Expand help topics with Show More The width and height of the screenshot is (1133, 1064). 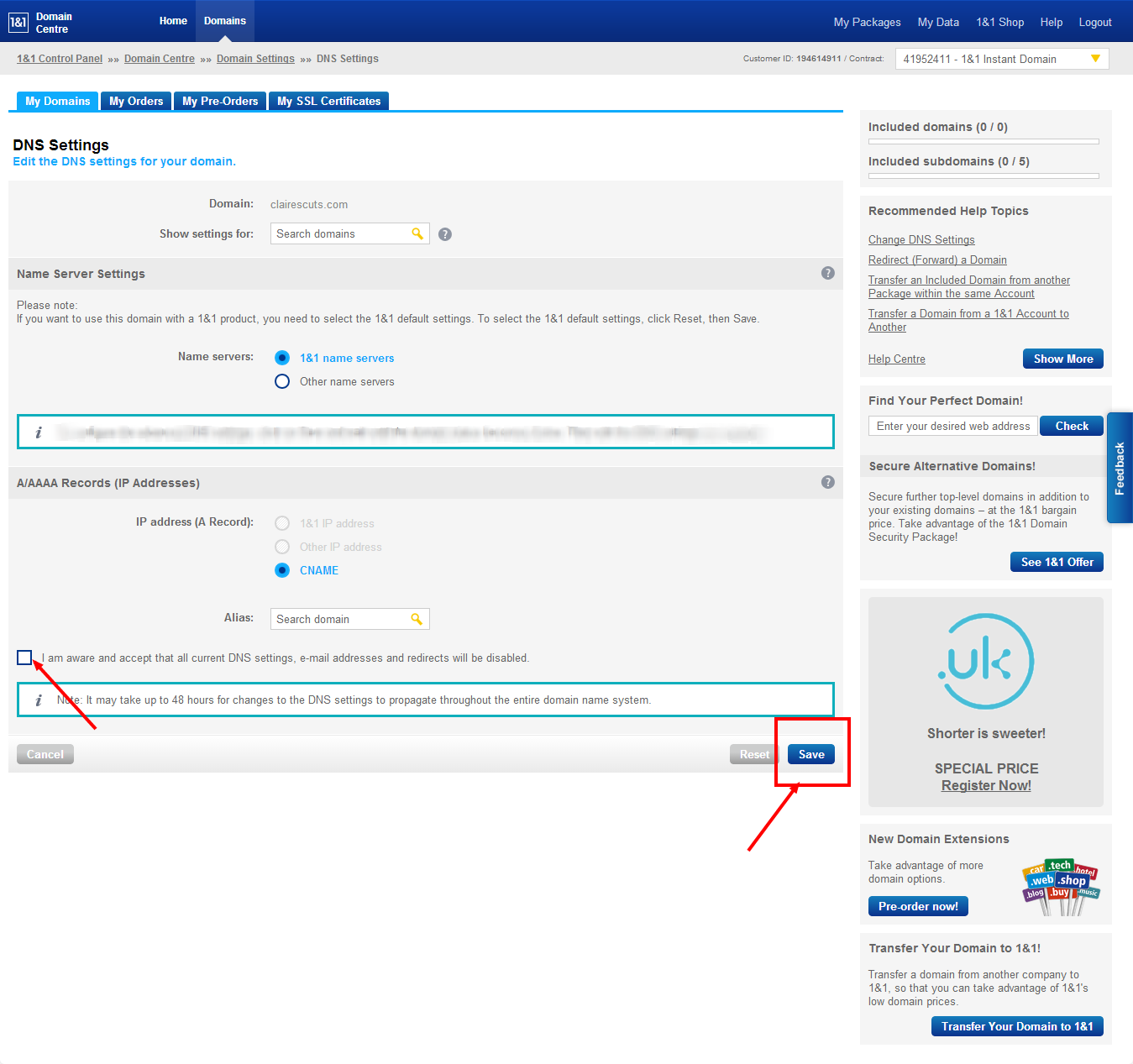[1062, 359]
